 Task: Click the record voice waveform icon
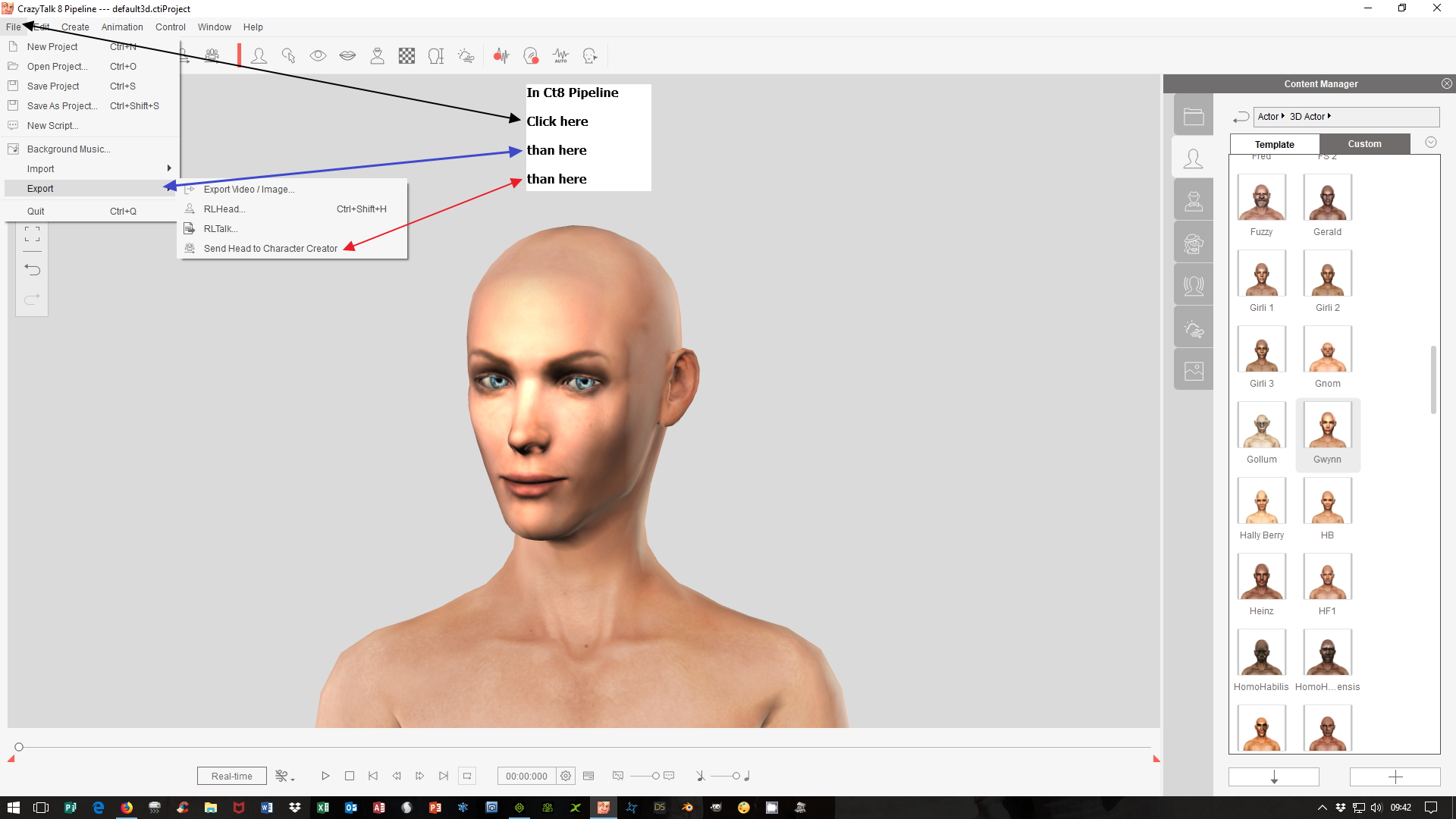(x=501, y=55)
